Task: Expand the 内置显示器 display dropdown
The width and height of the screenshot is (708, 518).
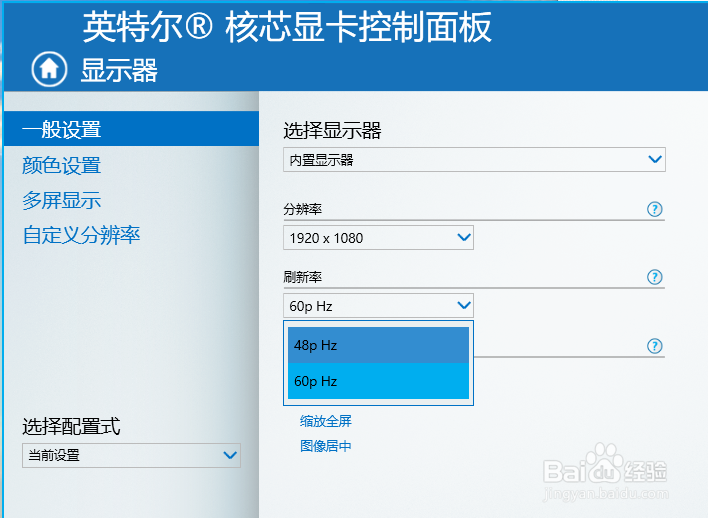Action: [x=474, y=159]
